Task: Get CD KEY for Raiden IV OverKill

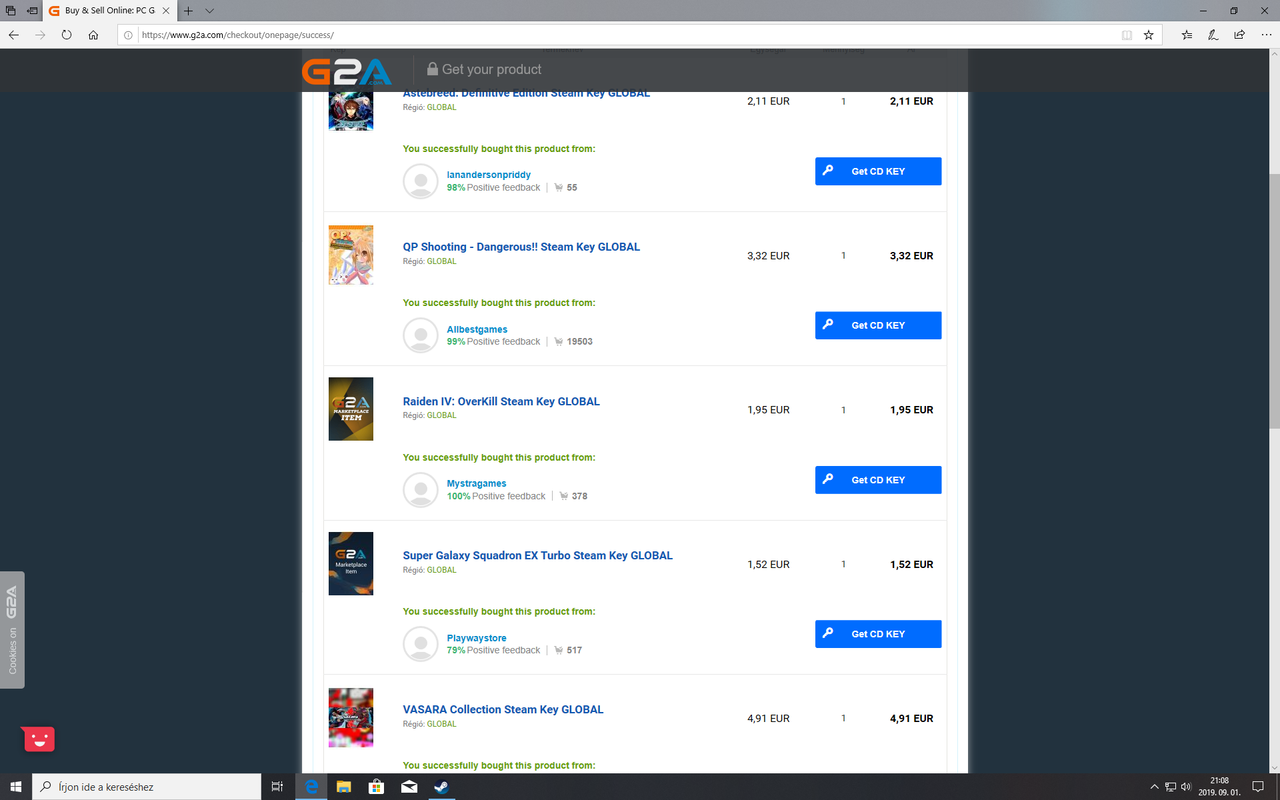Action: (x=878, y=480)
